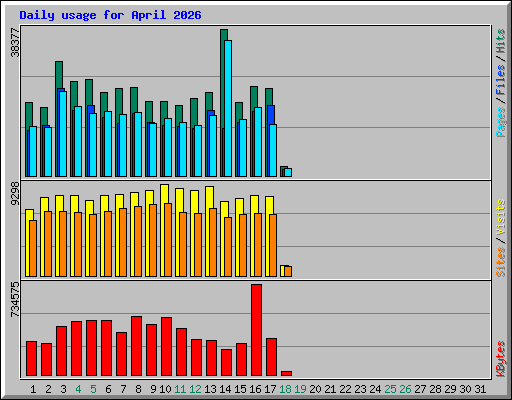Click the 'Daily usage for April 2026' title
Viewport: 512px width, 400px height.
[110, 15]
